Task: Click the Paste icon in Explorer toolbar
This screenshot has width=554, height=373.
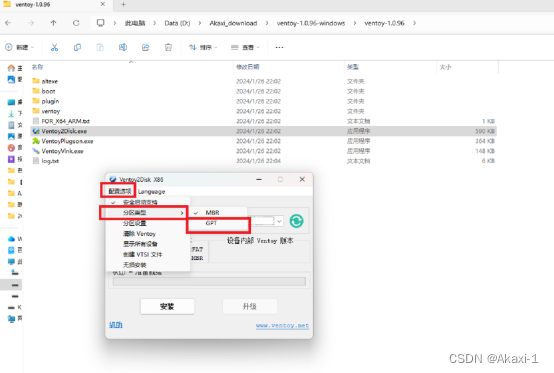Action: pos(100,47)
